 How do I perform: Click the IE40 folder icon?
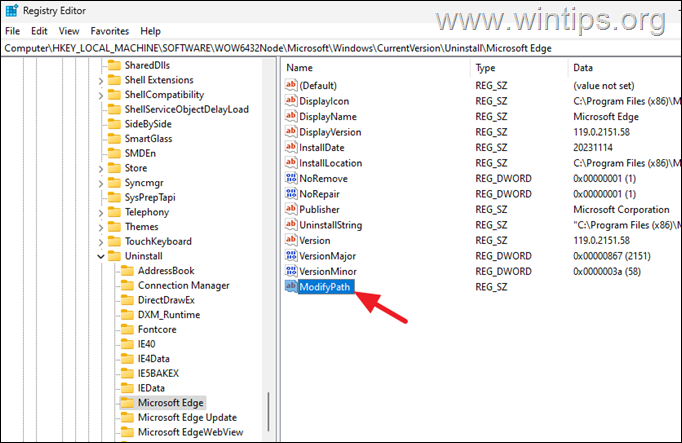click(x=127, y=344)
